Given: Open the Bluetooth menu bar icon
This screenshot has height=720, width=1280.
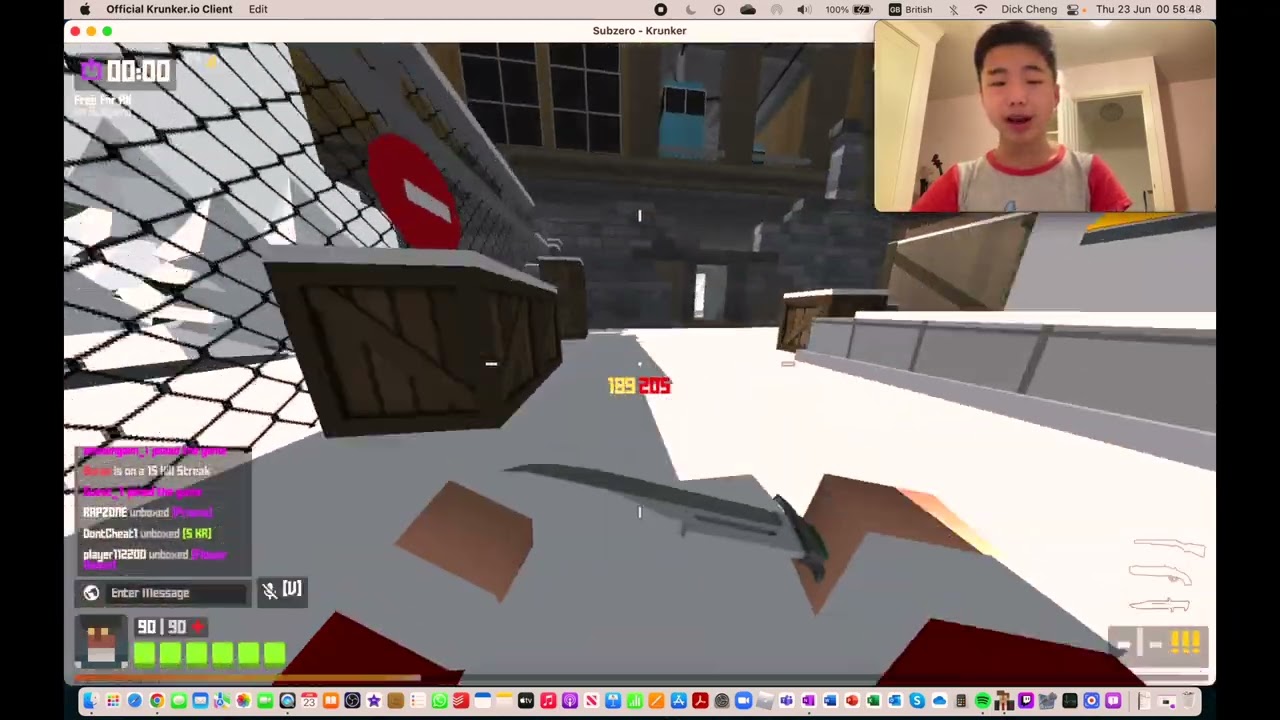Looking at the screenshot, I should pos(953,9).
